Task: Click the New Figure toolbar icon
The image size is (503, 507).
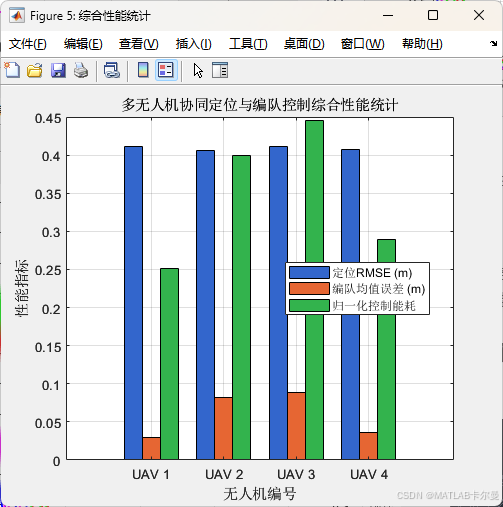Action: point(12,70)
